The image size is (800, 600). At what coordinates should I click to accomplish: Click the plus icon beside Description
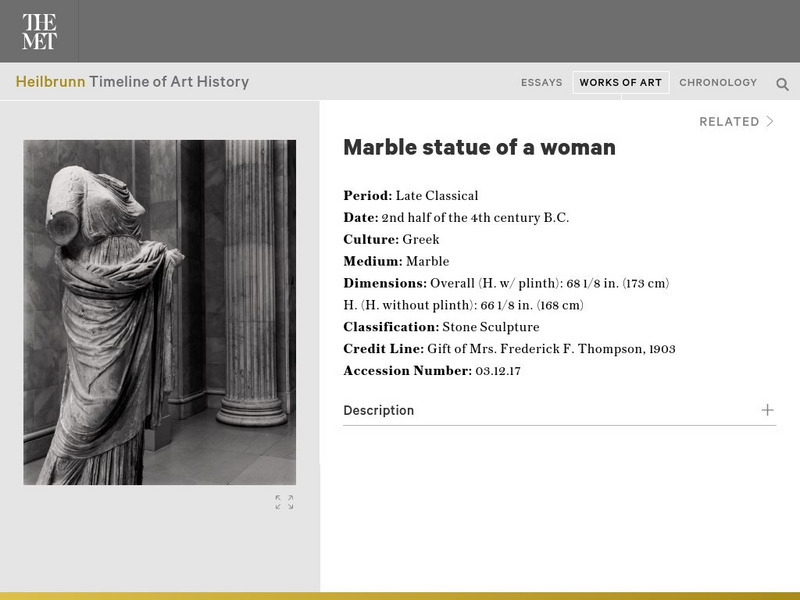[767, 410]
